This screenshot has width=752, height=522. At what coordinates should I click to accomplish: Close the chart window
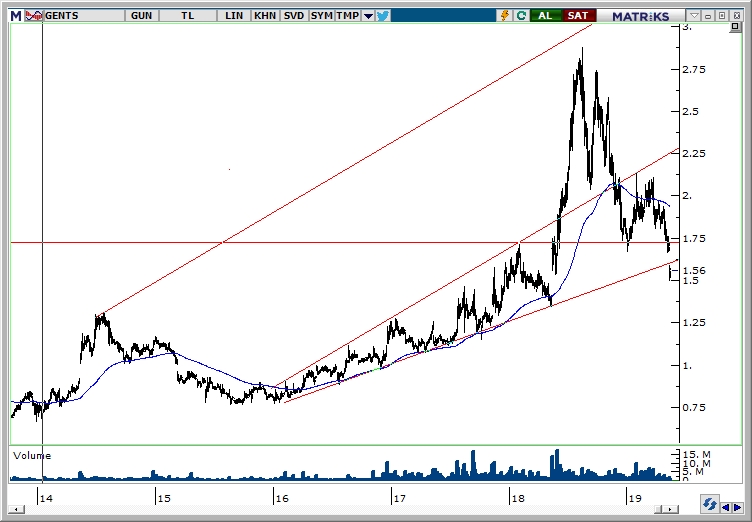(737, 16)
